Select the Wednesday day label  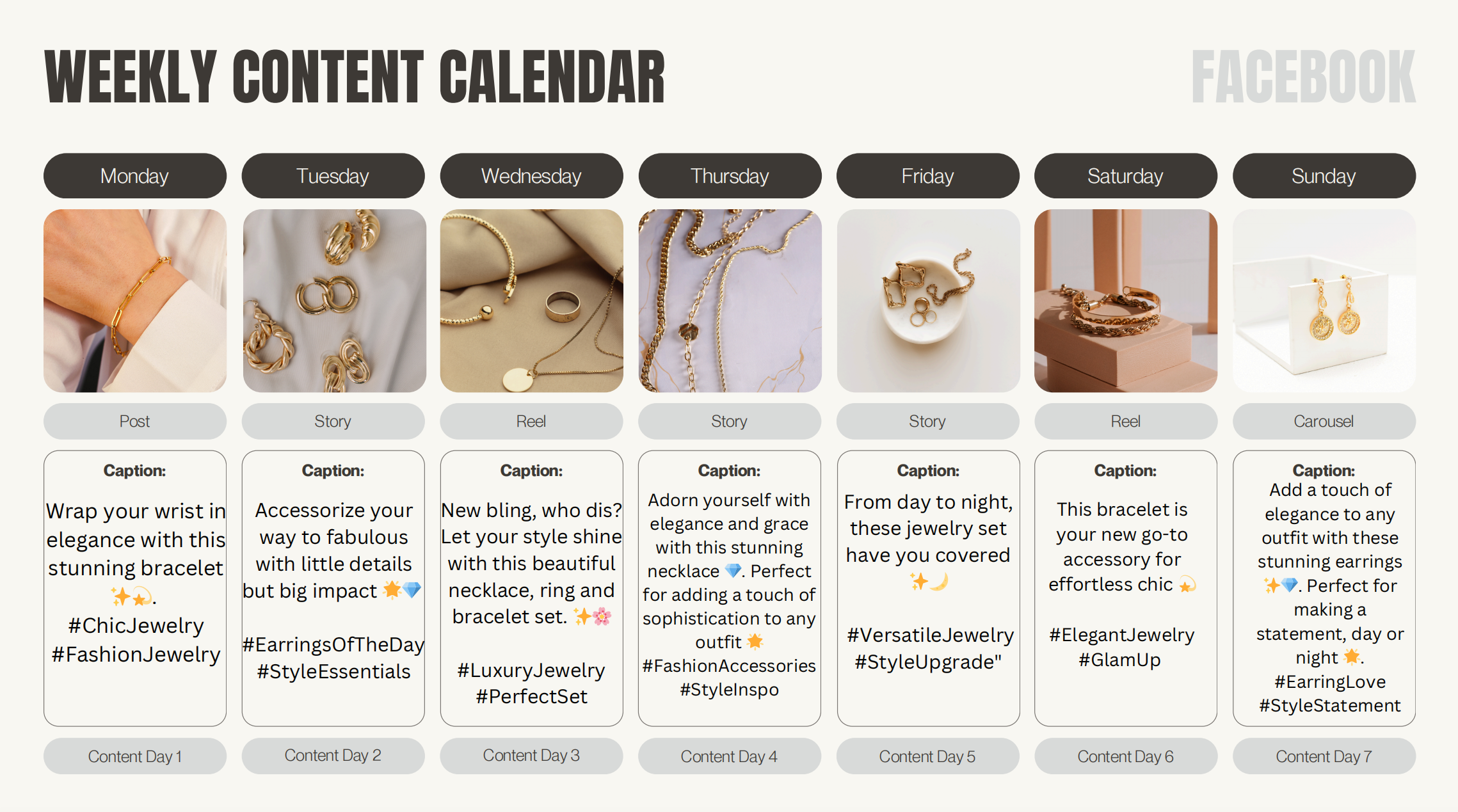[x=531, y=176]
